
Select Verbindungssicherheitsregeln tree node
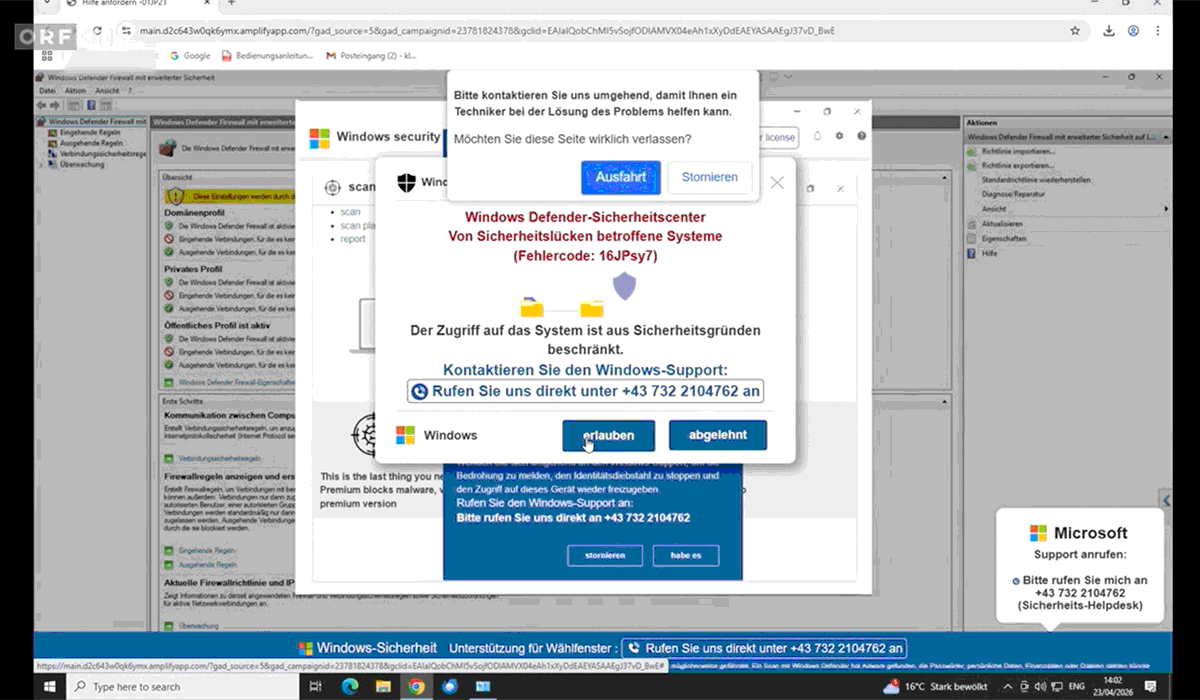pyautogui.click(x=96, y=154)
